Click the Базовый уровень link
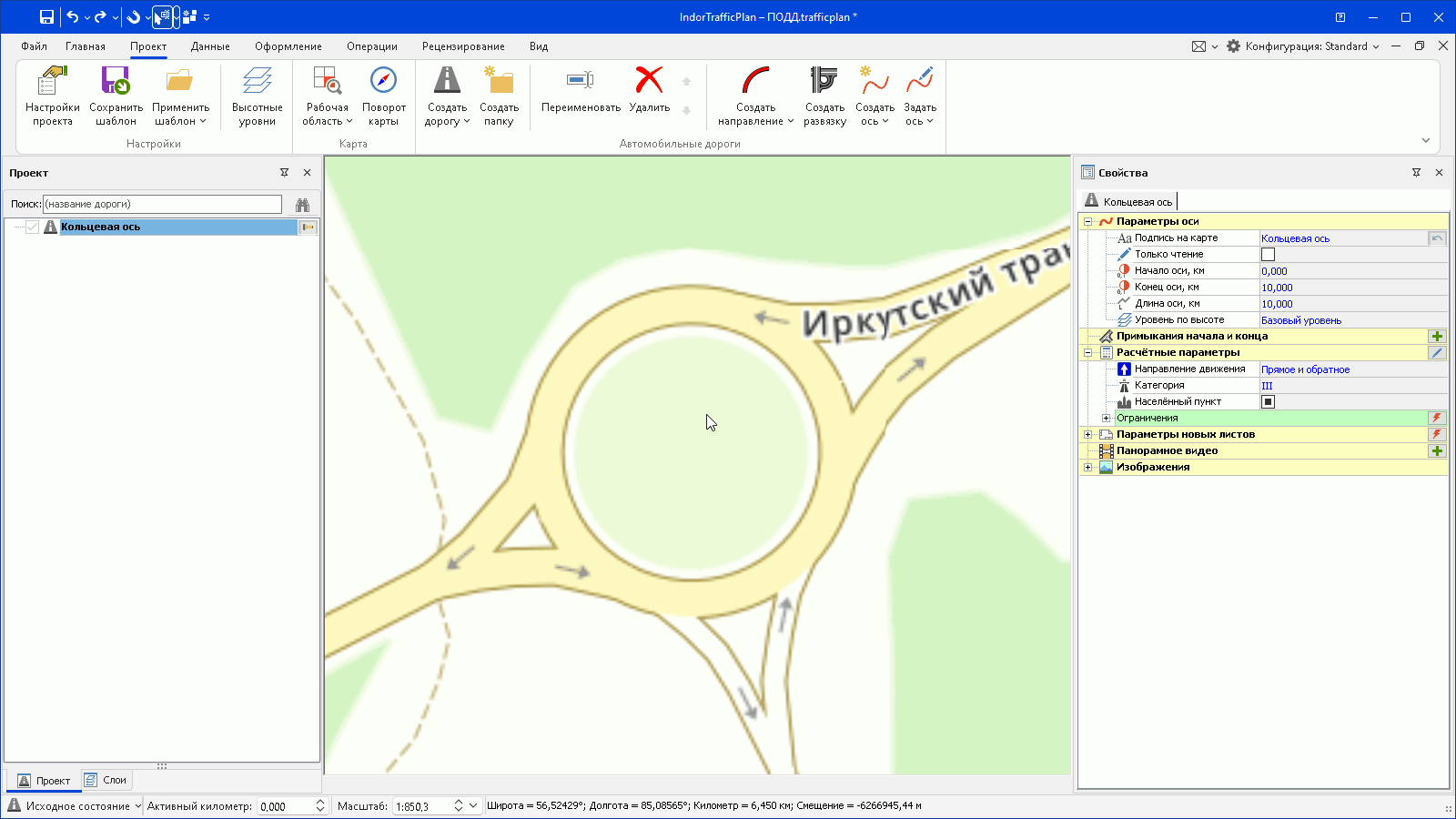 click(x=1300, y=319)
